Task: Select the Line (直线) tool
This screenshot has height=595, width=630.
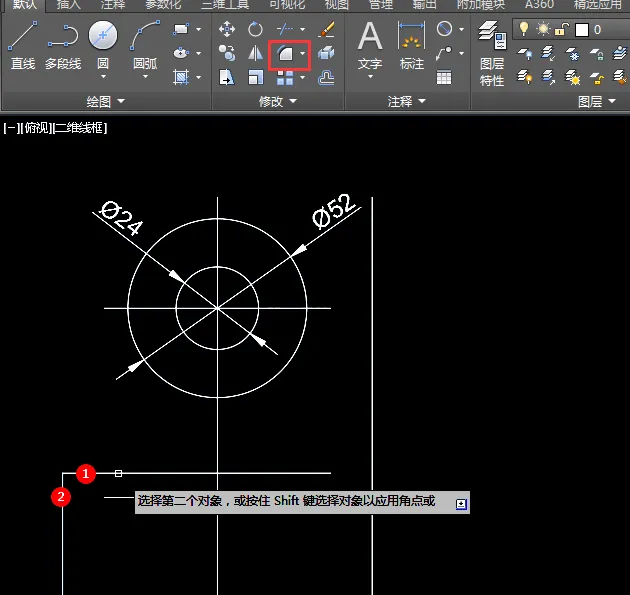Action: point(22,45)
